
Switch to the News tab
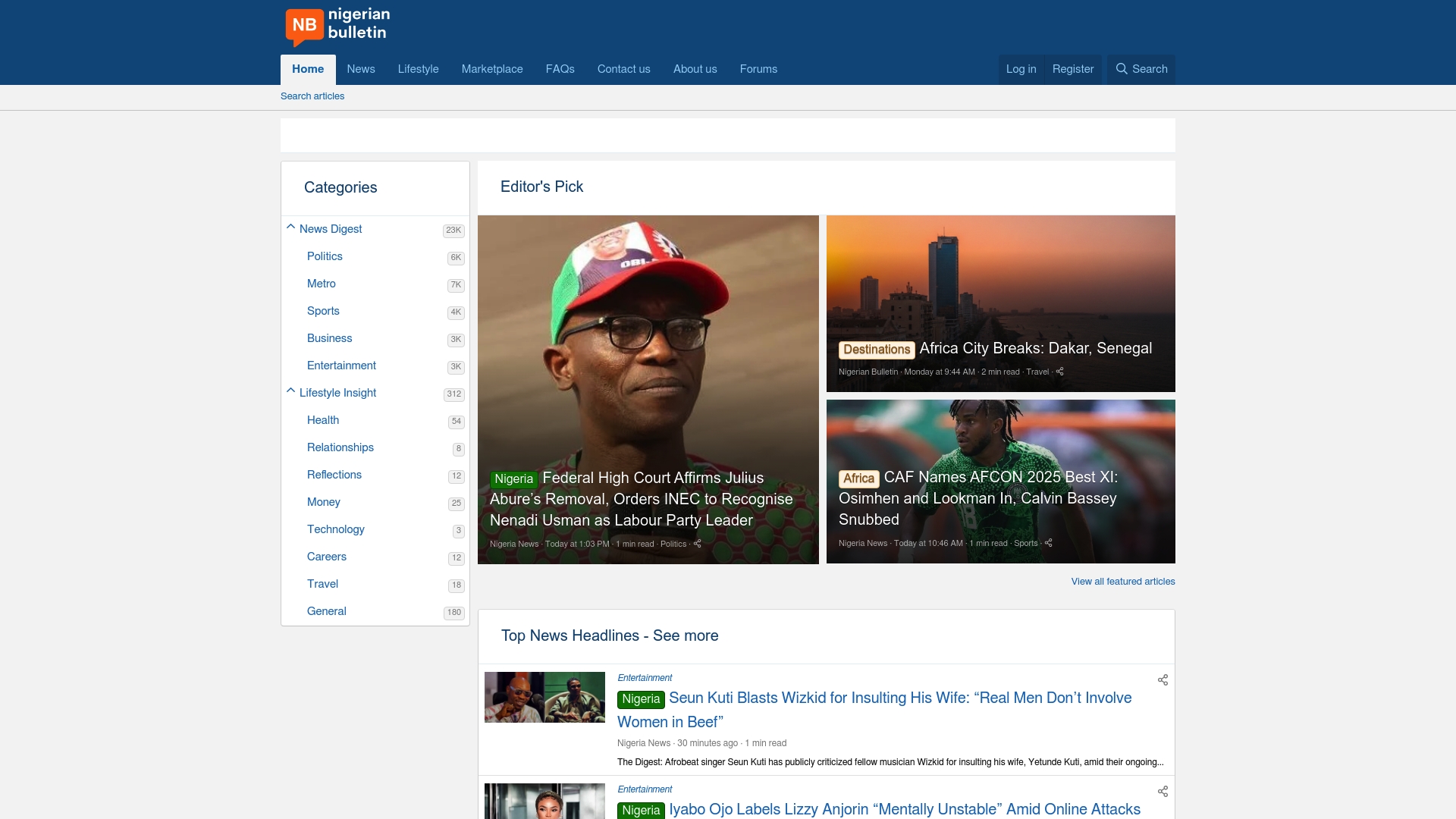360,69
